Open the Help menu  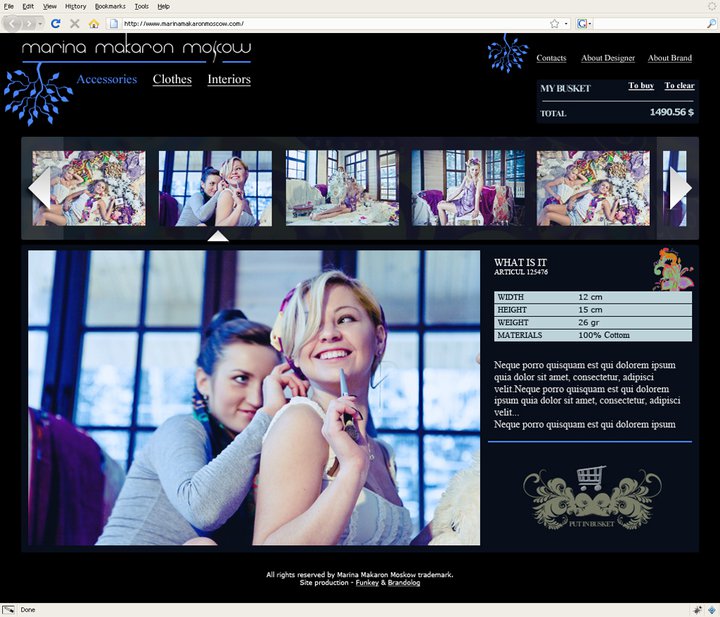coord(163,6)
